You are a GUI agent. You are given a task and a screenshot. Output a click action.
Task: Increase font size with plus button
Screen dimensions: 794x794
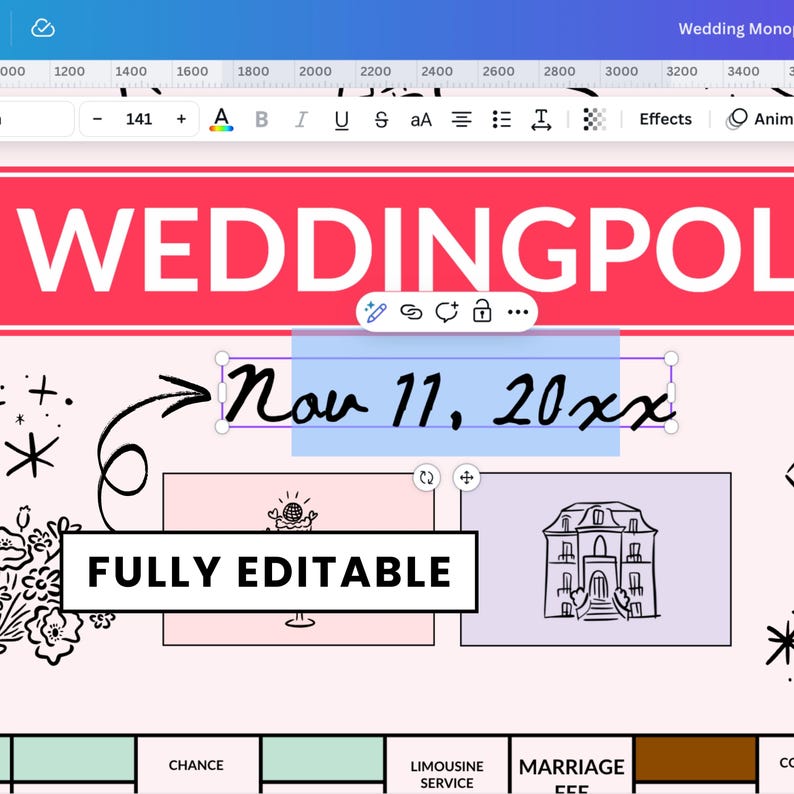click(181, 120)
